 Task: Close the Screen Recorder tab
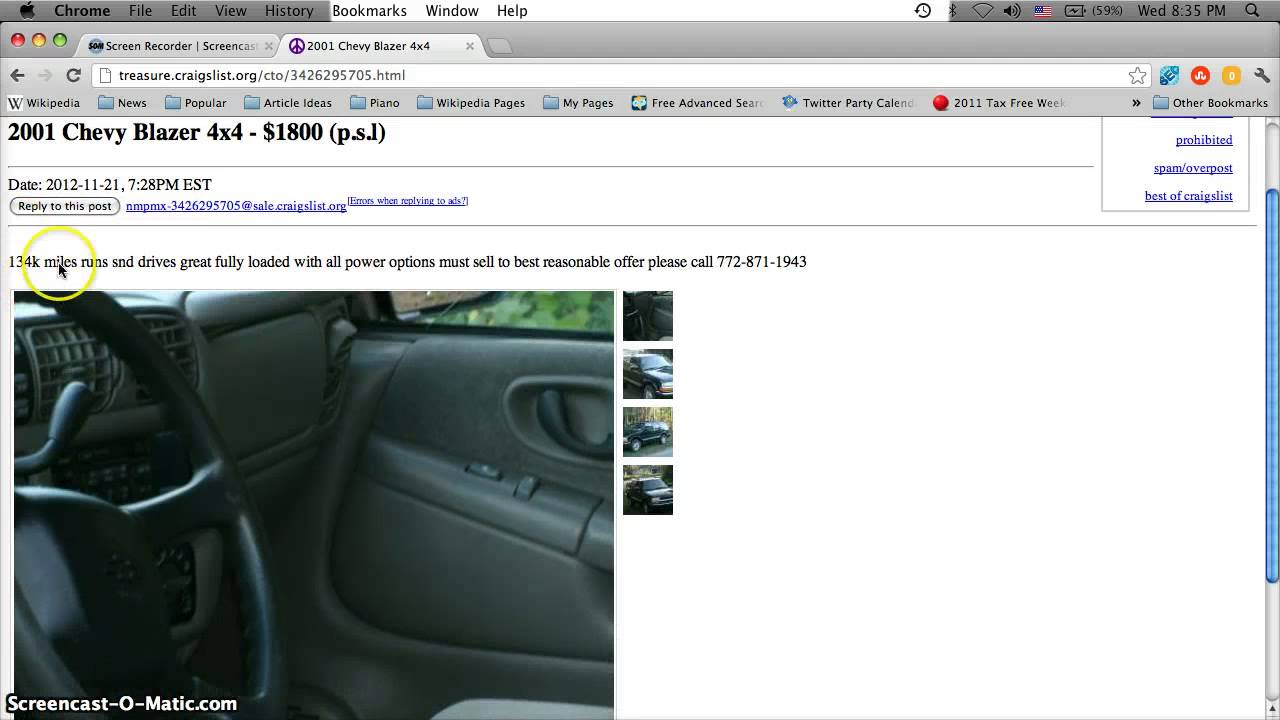click(268, 46)
